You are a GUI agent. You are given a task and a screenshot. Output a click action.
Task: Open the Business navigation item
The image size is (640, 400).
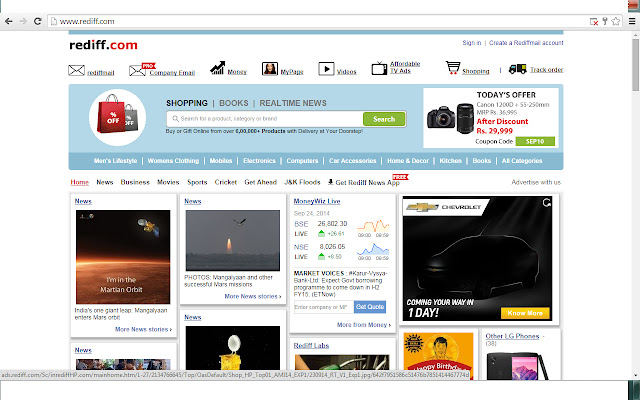[135, 182]
